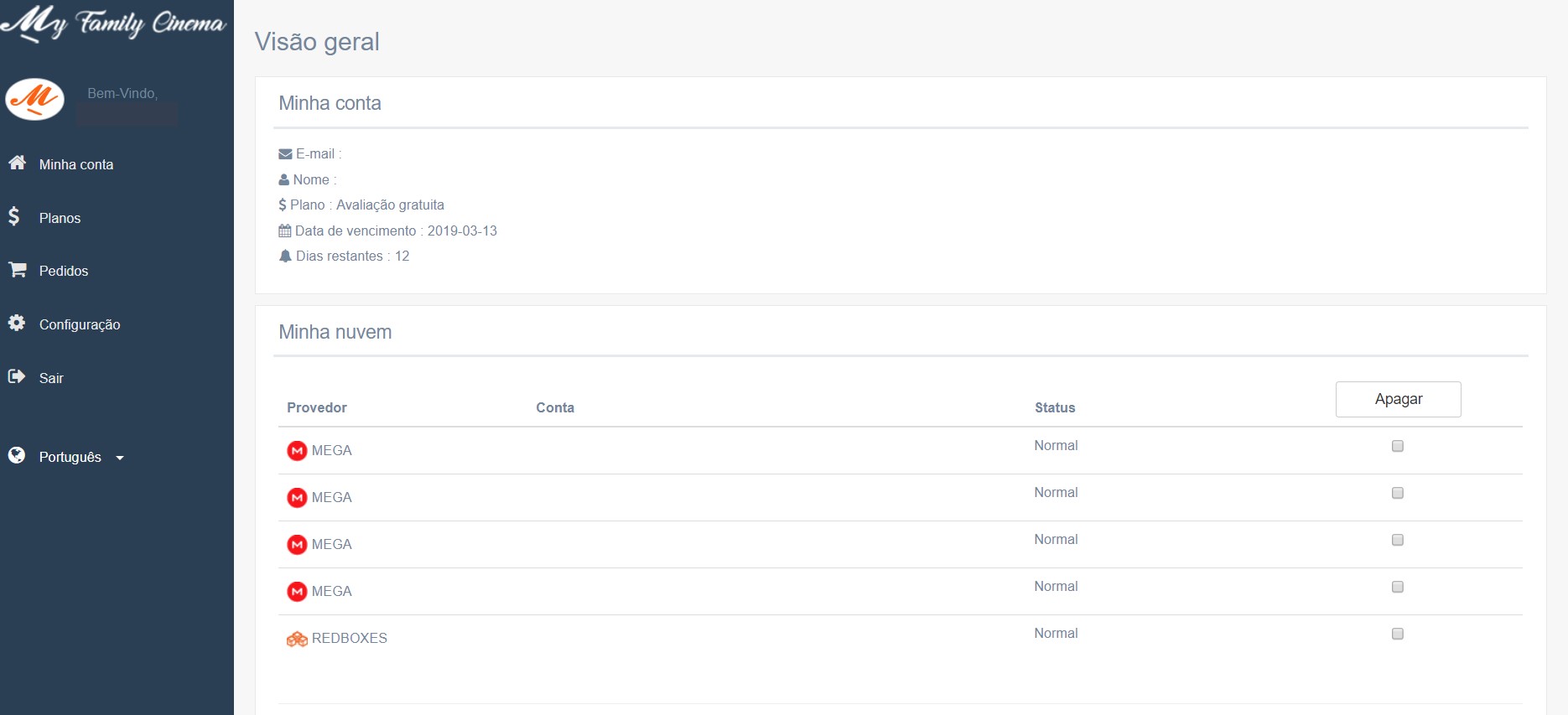Image resolution: width=1568 pixels, height=715 pixels.
Task: Click the REDBOXES orange cubes logo
Action: point(297,639)
